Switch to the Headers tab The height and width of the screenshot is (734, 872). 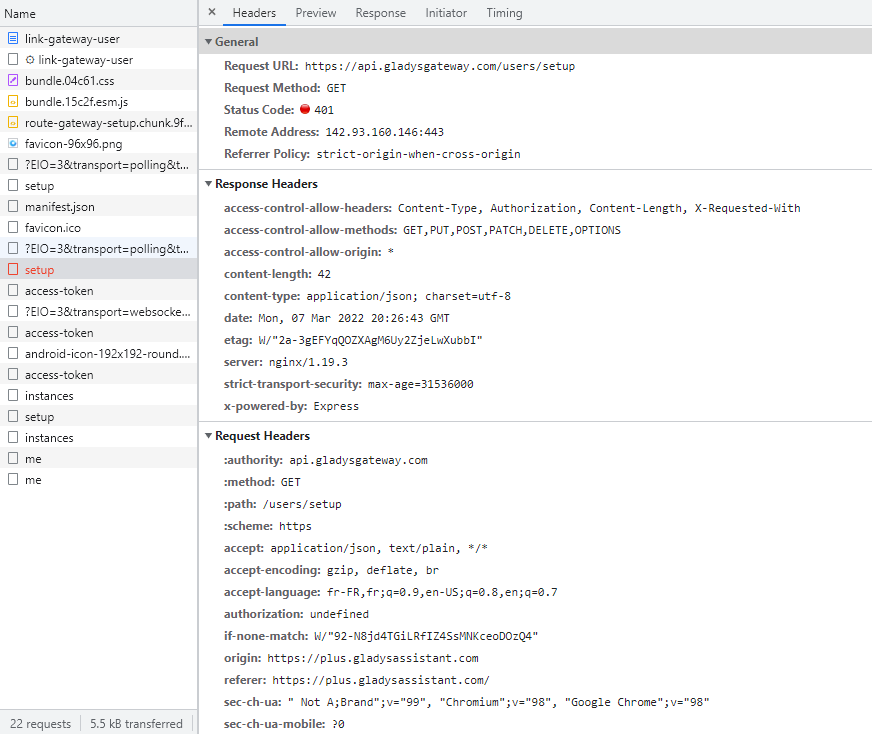254,13
